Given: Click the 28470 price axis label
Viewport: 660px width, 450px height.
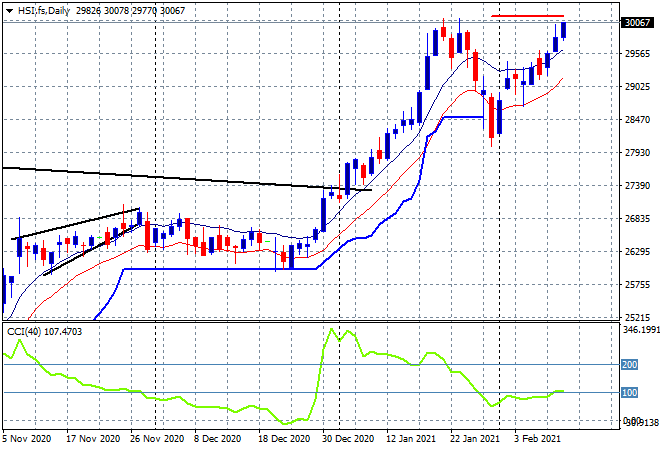Looking at the screenshot, I should (x=637, y=120).
